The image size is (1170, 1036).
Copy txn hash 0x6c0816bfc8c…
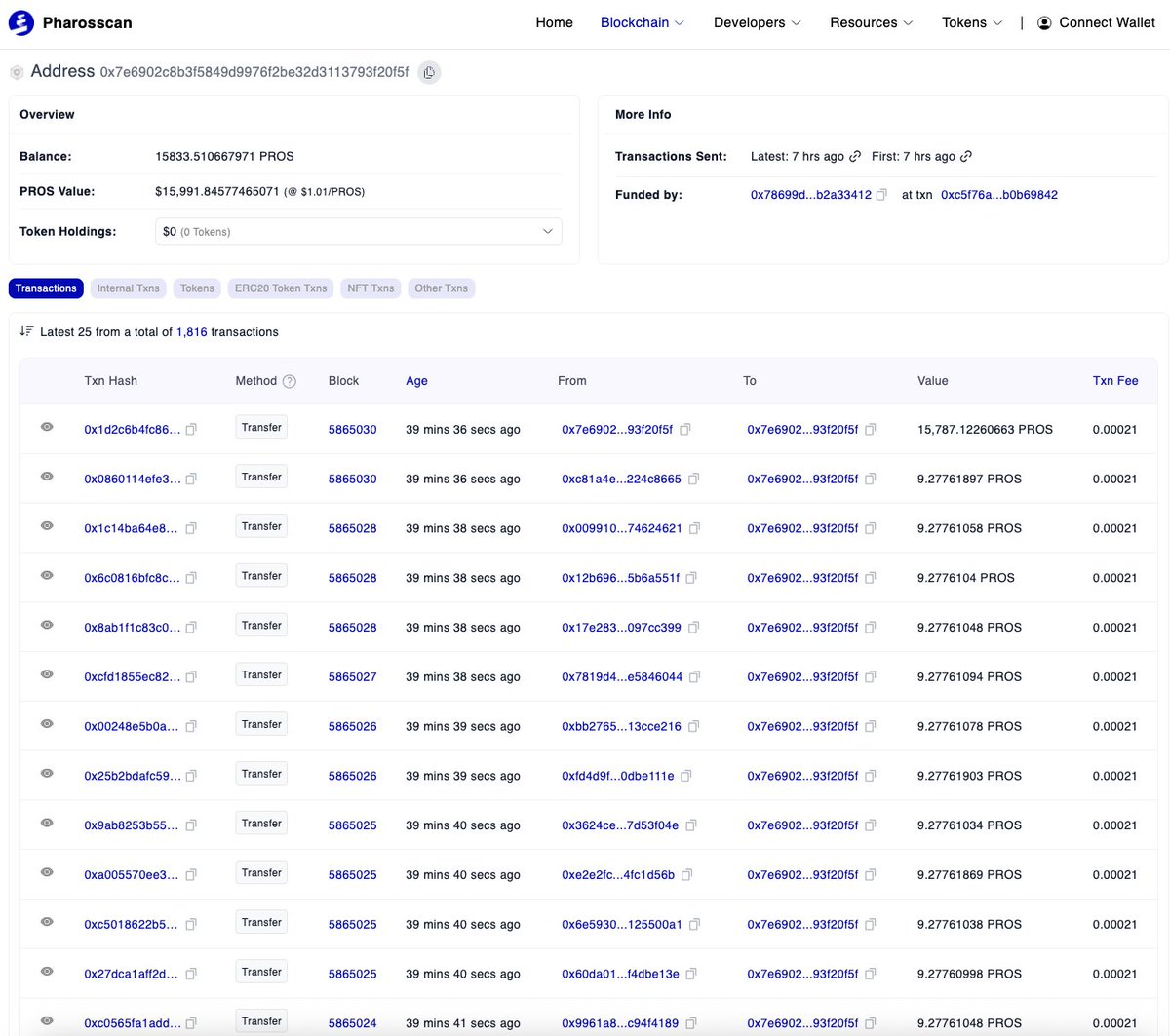191,578
